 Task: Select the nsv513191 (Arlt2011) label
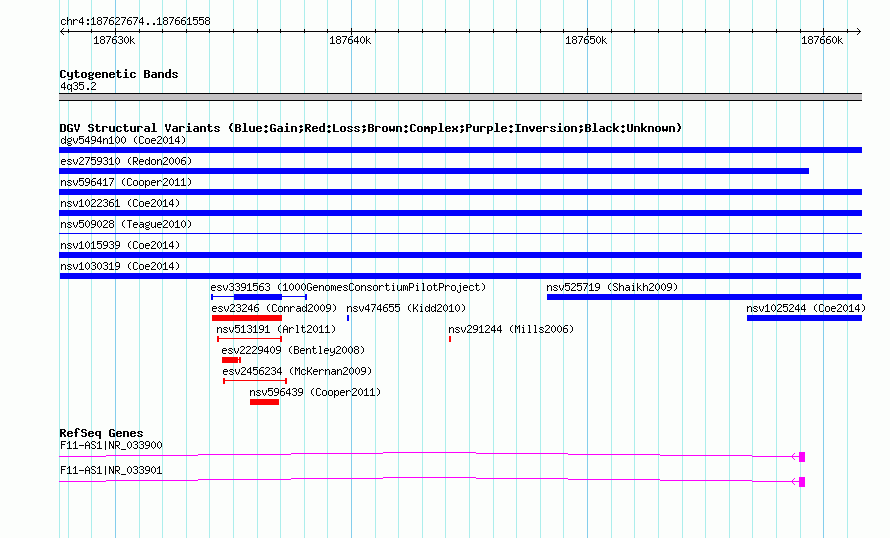pos(276,329)
